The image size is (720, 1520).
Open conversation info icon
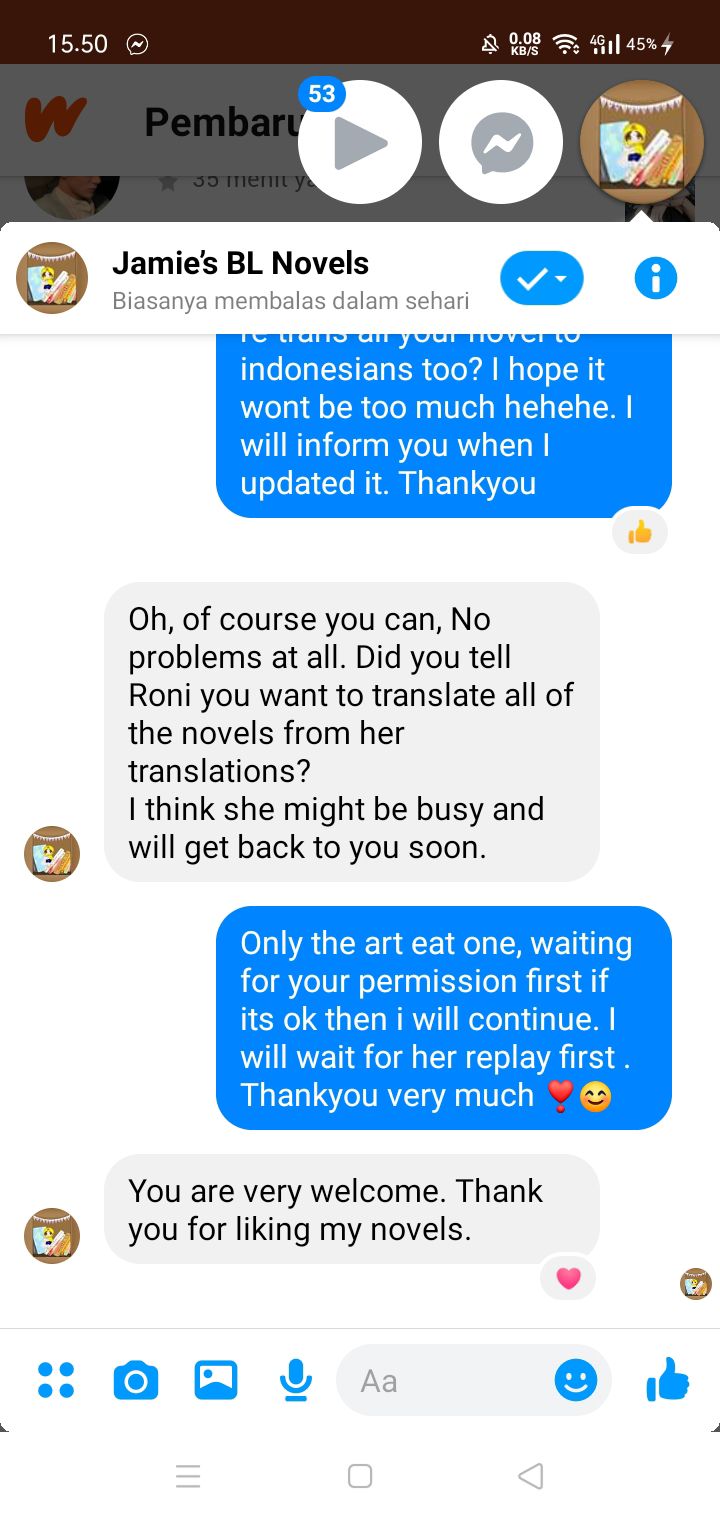click(x=656, y=278)
